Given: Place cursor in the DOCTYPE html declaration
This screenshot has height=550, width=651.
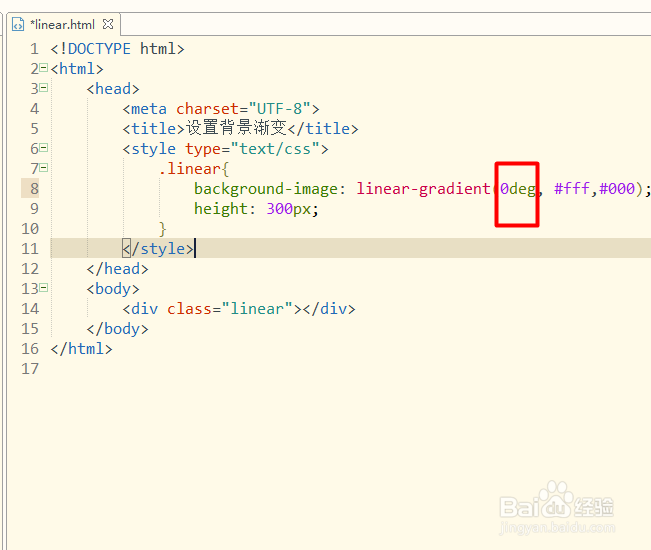Looking at the screenshot, I should [117, 49].
